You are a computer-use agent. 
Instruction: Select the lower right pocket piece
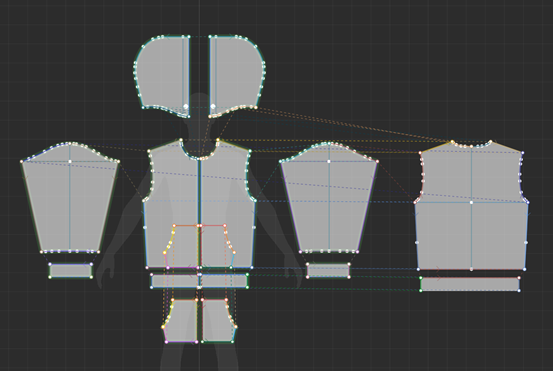point(219,321)
